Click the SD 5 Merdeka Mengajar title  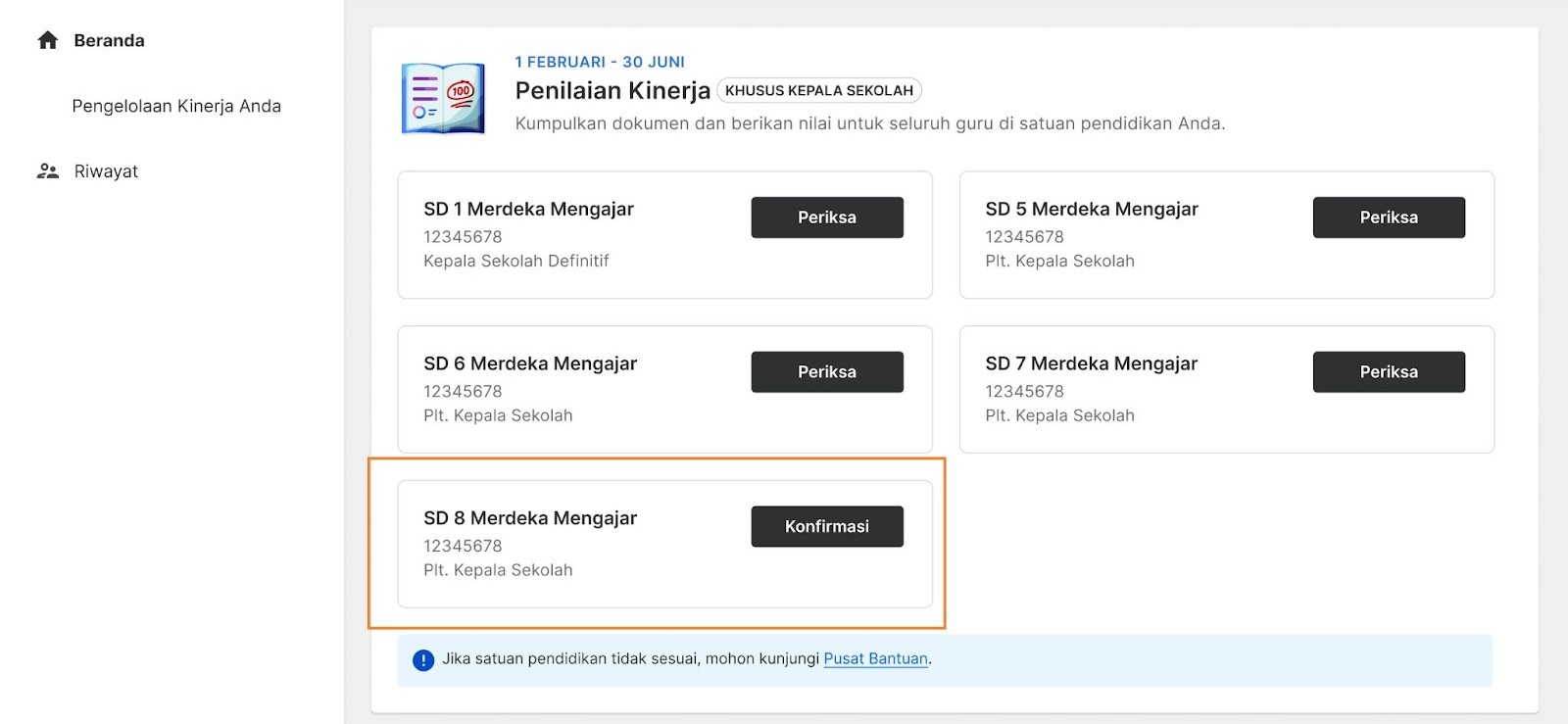[1092, 209]
